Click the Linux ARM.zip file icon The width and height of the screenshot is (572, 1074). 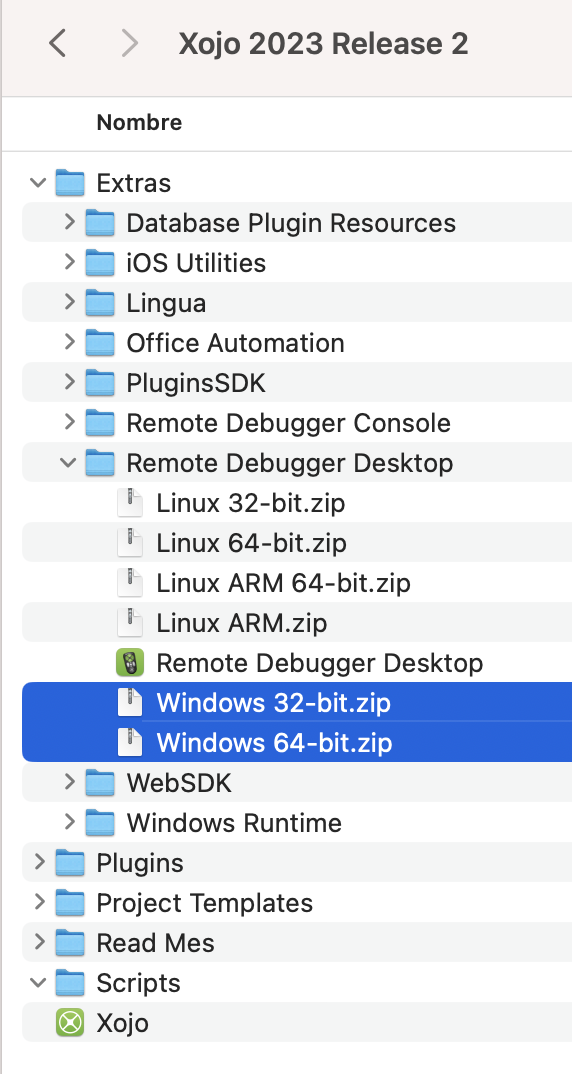point(130,623)
